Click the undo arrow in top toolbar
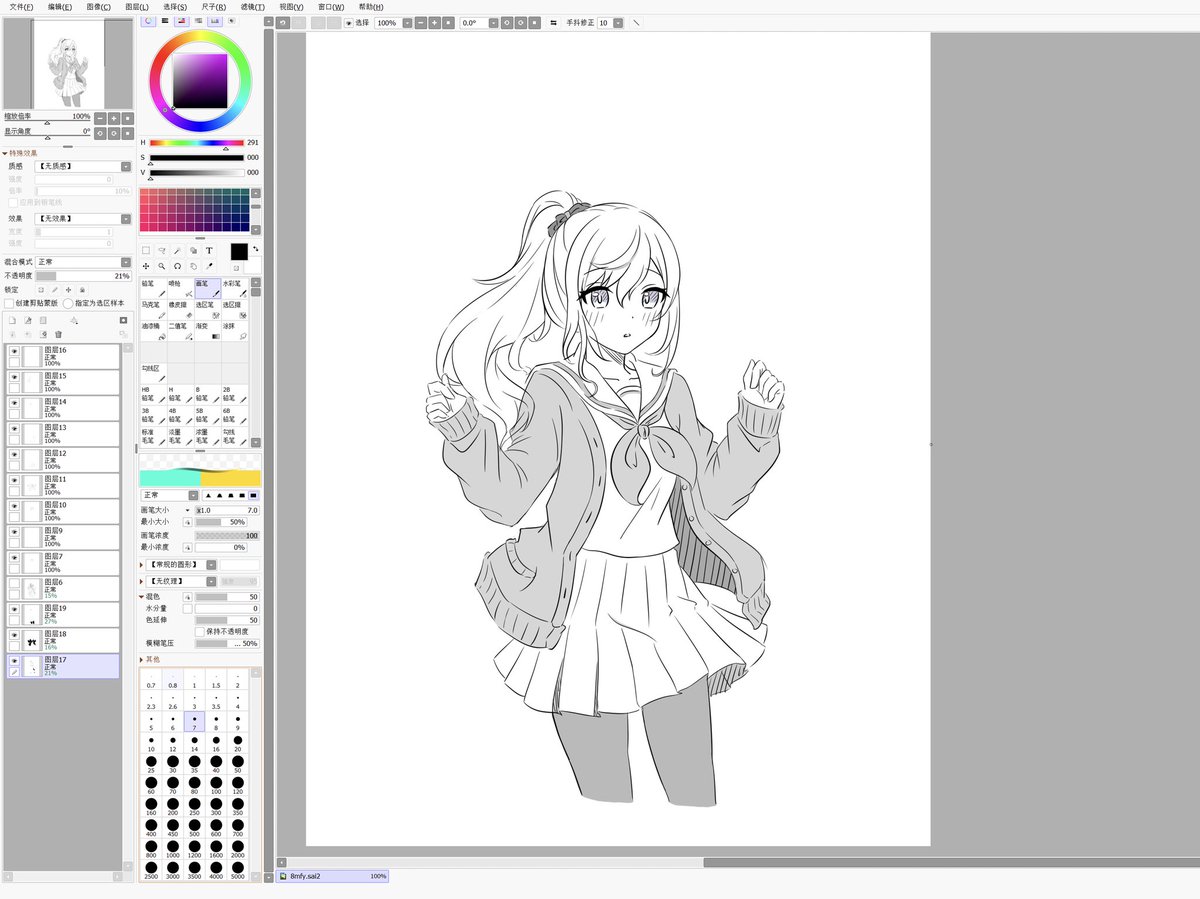 [284, 22]
